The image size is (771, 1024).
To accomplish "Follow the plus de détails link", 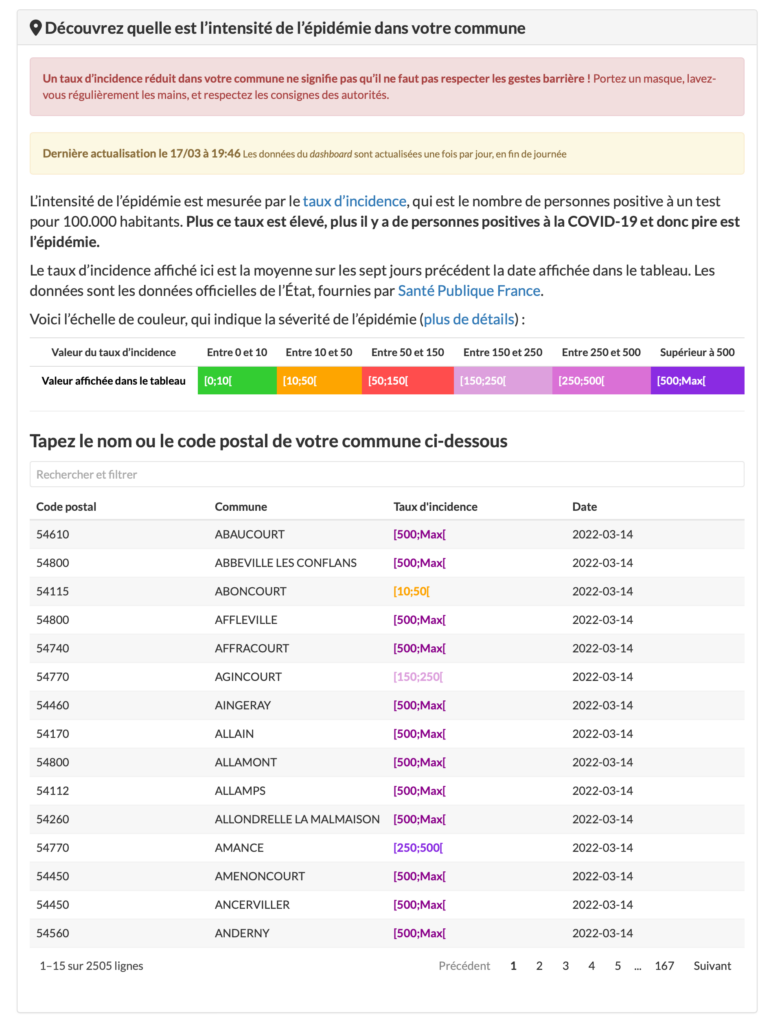I will [x=469, y=319].
